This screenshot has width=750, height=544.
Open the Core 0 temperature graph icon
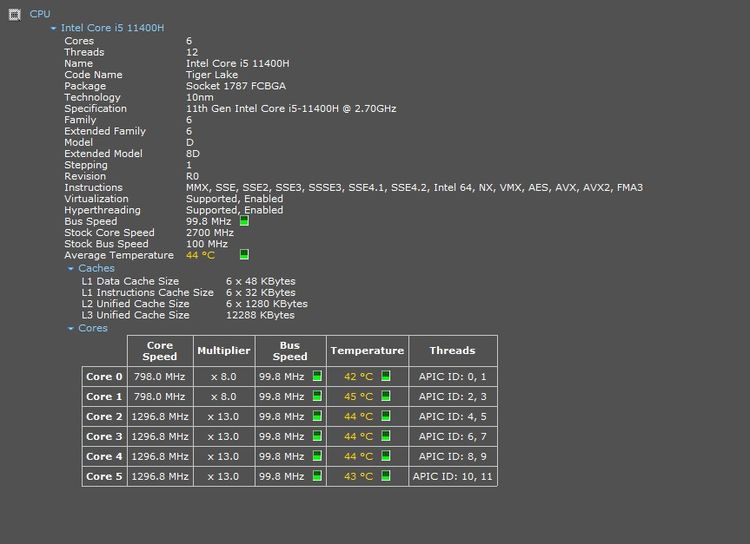pyautogui.click(x=386, y=377)
